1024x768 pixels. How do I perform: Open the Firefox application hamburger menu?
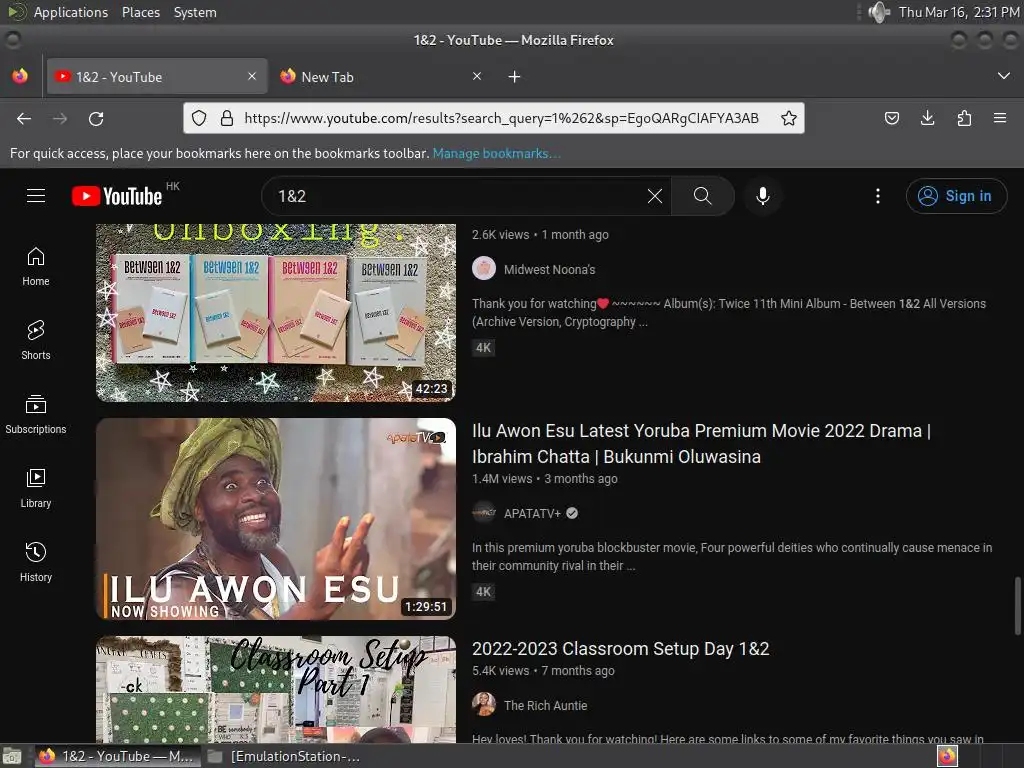1000,118
